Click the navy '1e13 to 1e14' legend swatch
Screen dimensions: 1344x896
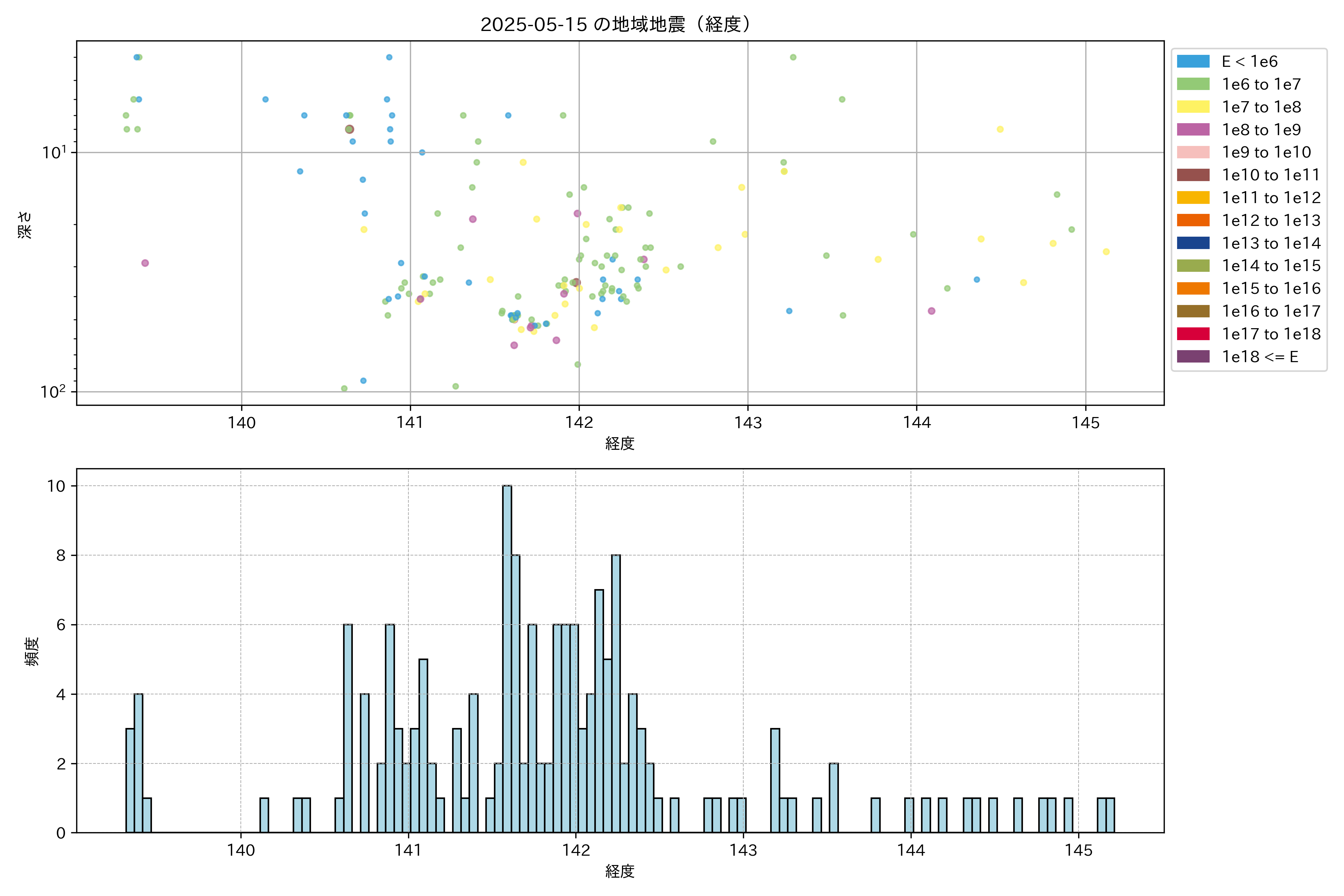click(x=1193, y=243)
